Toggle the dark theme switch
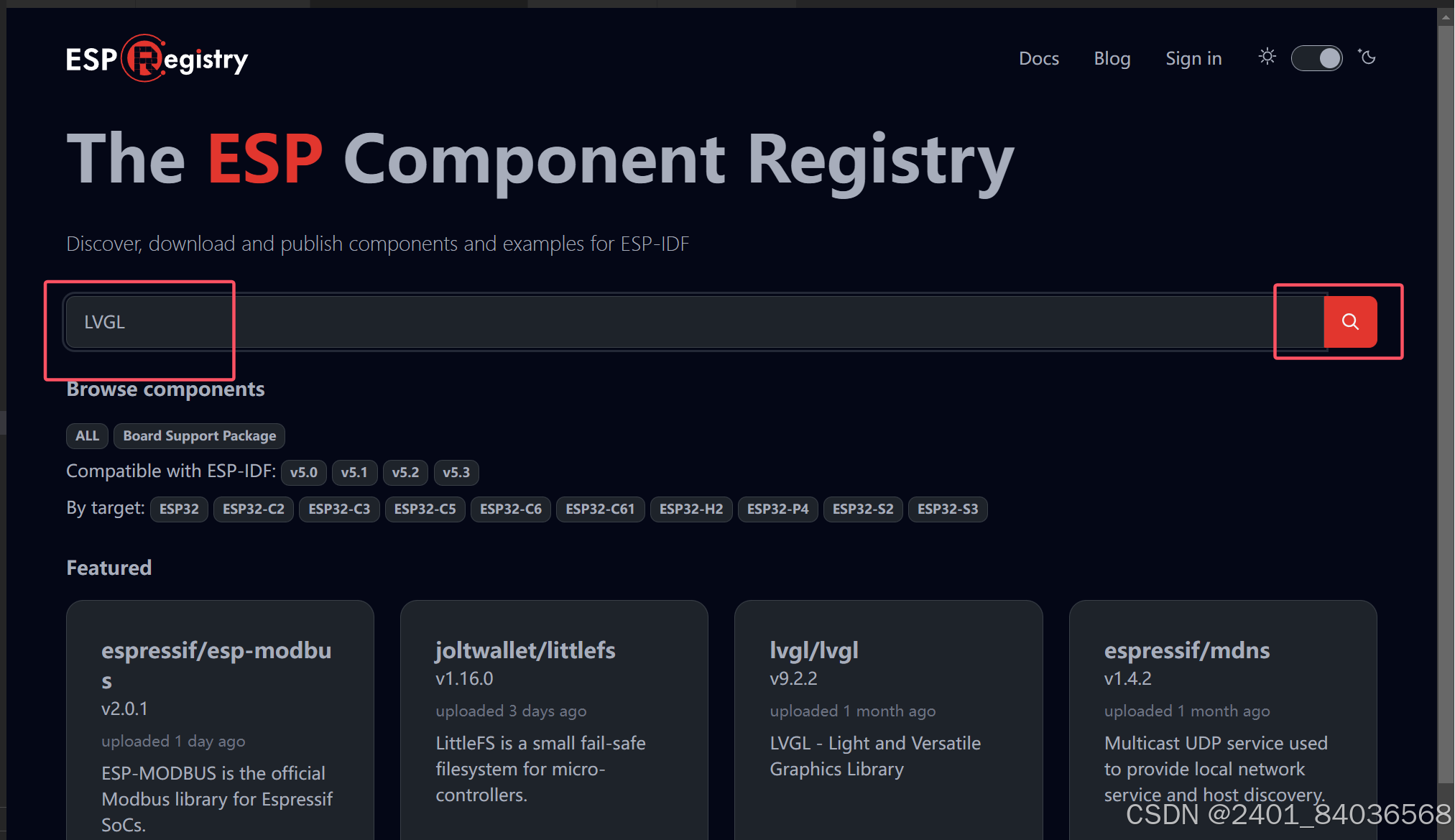Screen dimensions: 1455x840 coord(1316,58)
